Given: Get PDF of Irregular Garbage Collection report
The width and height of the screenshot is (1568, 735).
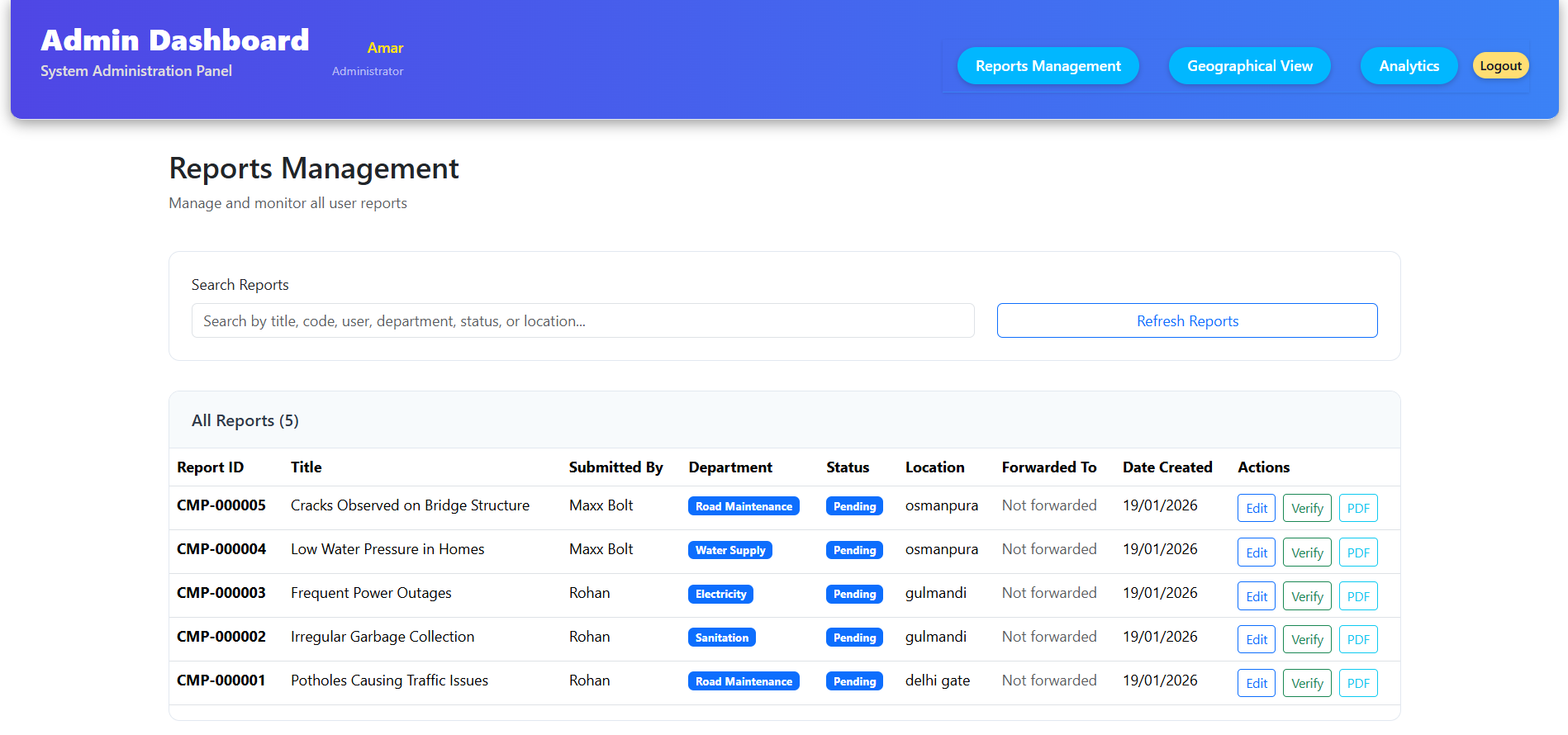Looking at the screenshot, I should click(1357, 640).
